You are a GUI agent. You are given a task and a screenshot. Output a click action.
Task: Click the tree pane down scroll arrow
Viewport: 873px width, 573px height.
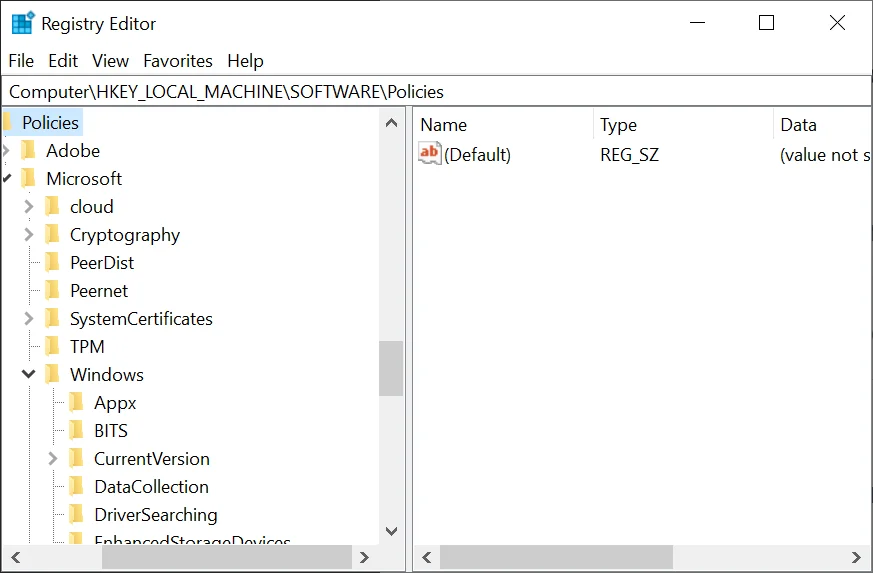click(x=391, y=531)
